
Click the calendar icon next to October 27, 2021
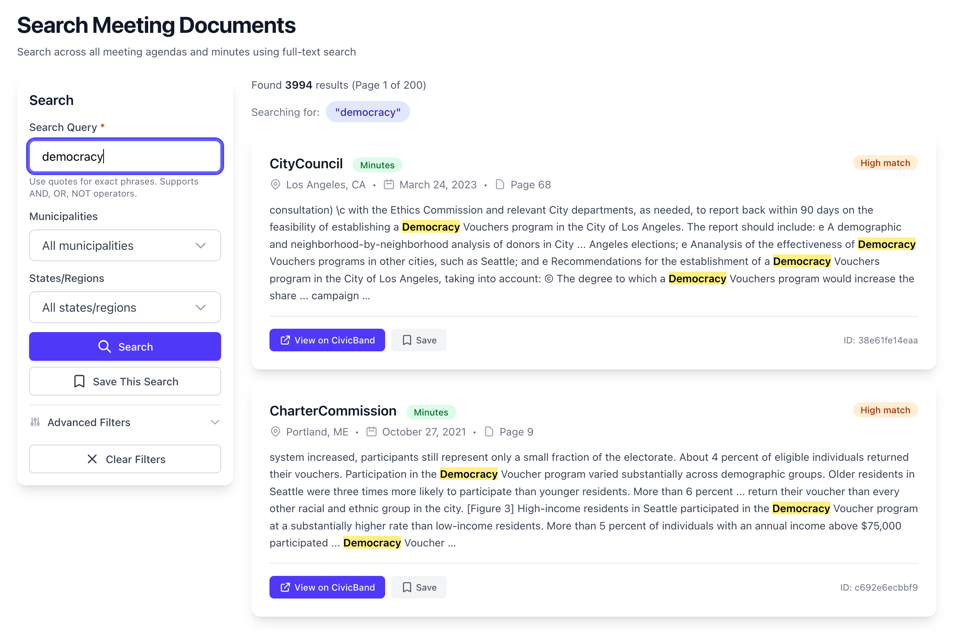point(370,431)
